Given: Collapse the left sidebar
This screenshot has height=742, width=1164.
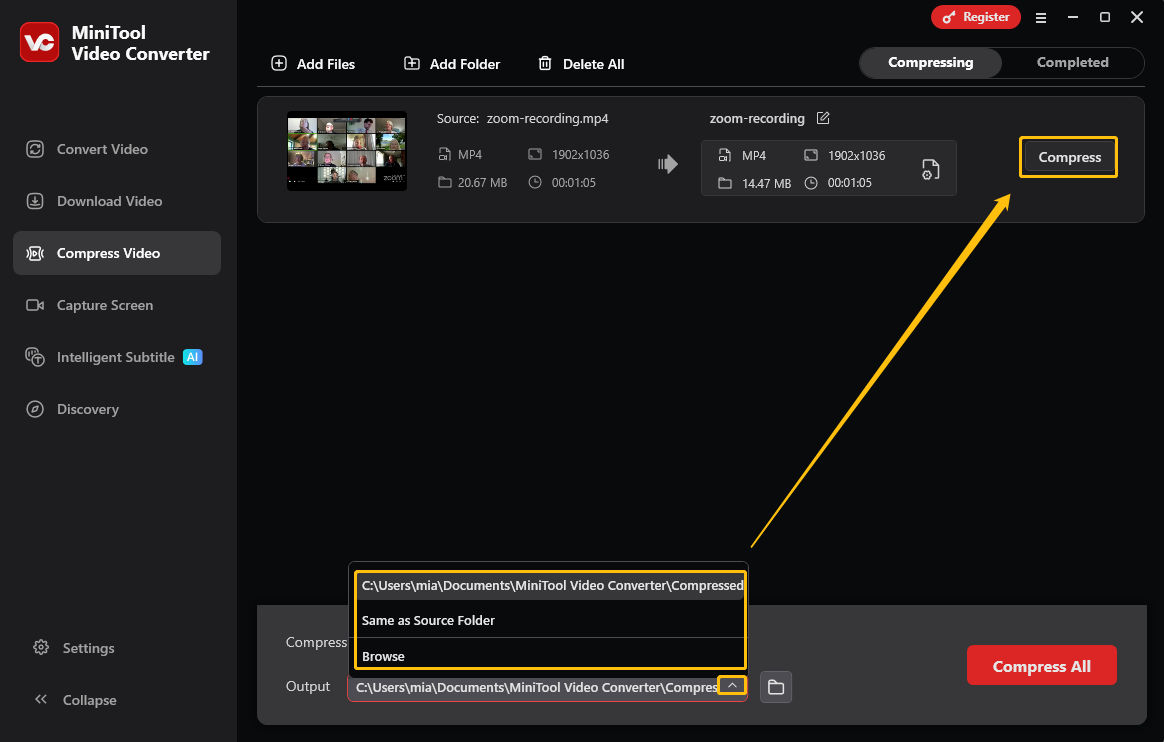Looking at the screenshot, I should (75, 700).
